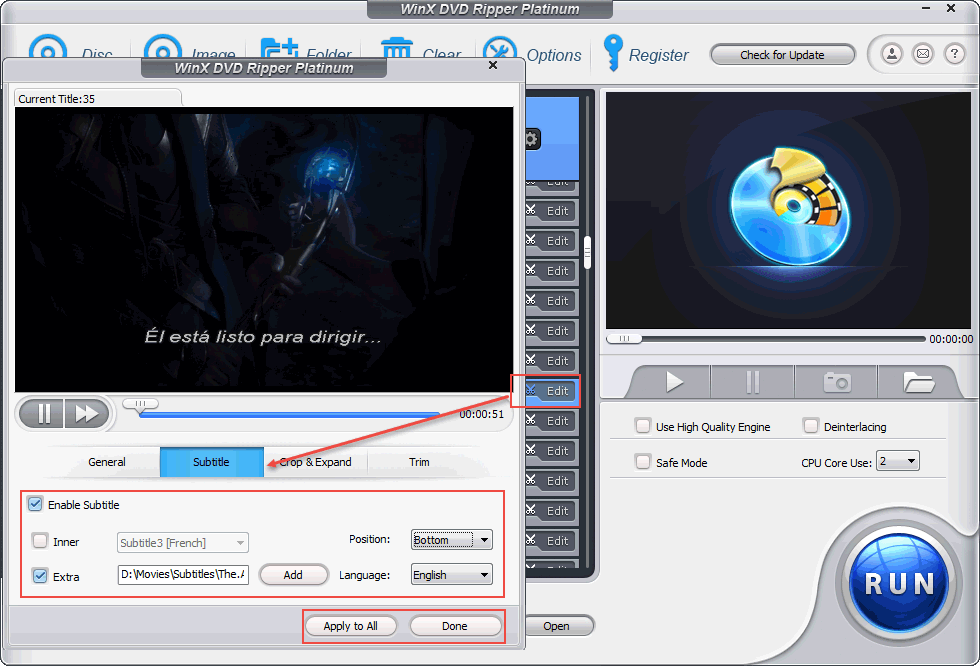Click the Apply to All button
The width and height of the screenshot is (980, 666).
pyautogui.click(x=351, y=626)
